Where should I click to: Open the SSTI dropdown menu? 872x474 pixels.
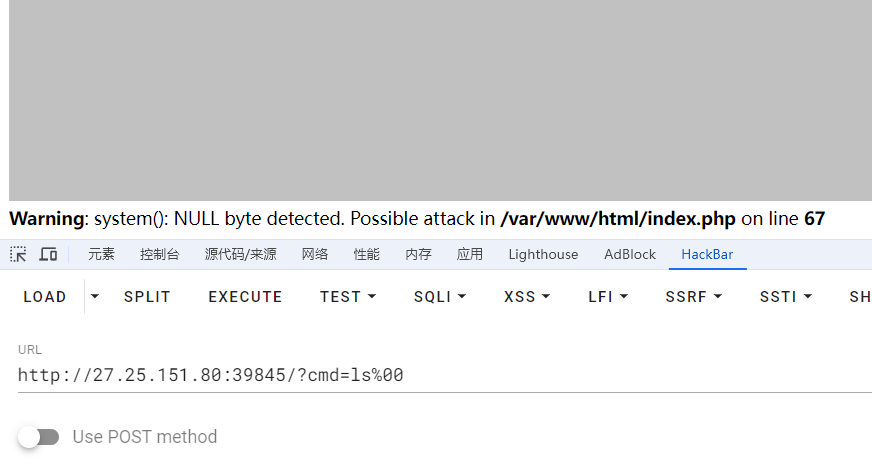(785, 297)
